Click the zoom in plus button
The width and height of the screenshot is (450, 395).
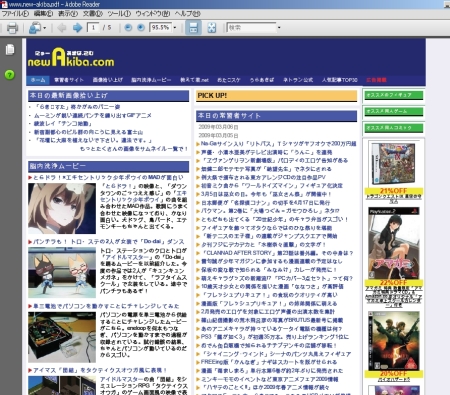(141, 28)
